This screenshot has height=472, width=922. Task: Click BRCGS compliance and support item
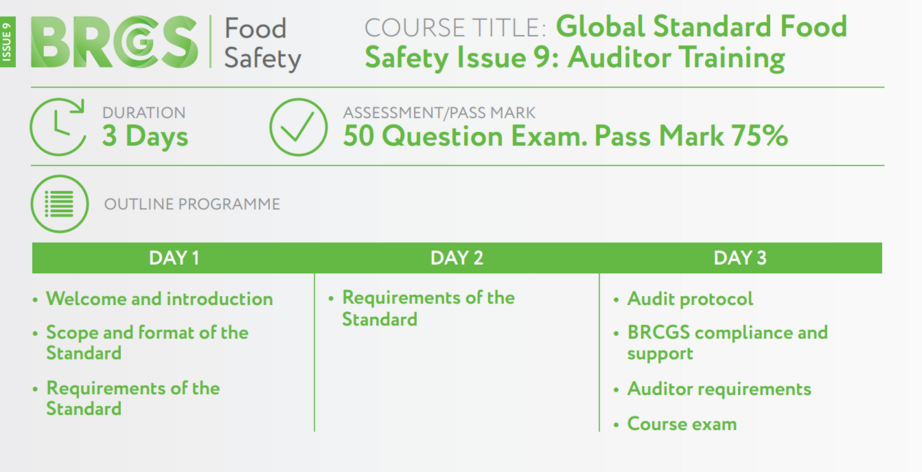click(x=727, y=343)
